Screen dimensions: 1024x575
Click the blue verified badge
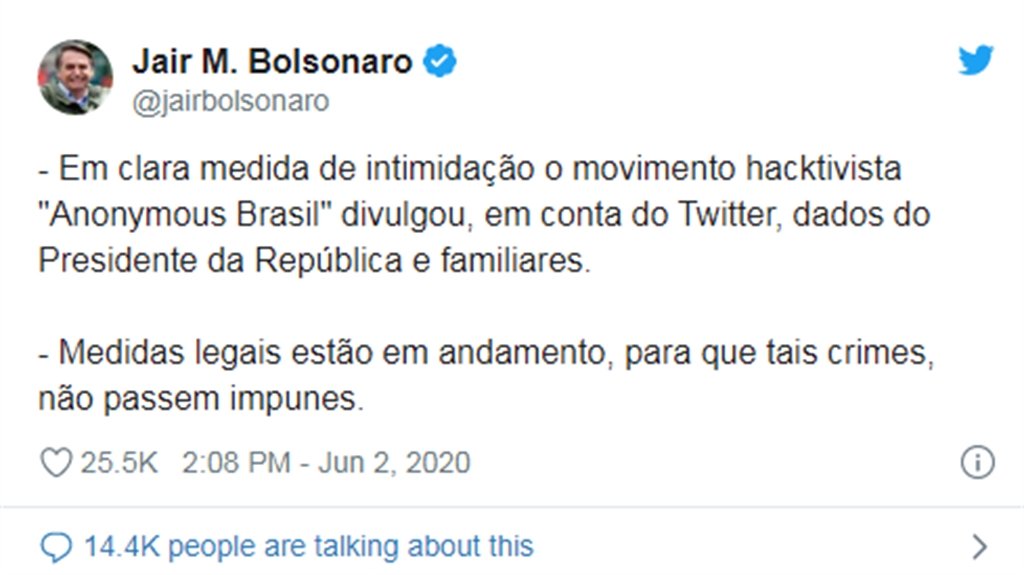click(440, 61)
